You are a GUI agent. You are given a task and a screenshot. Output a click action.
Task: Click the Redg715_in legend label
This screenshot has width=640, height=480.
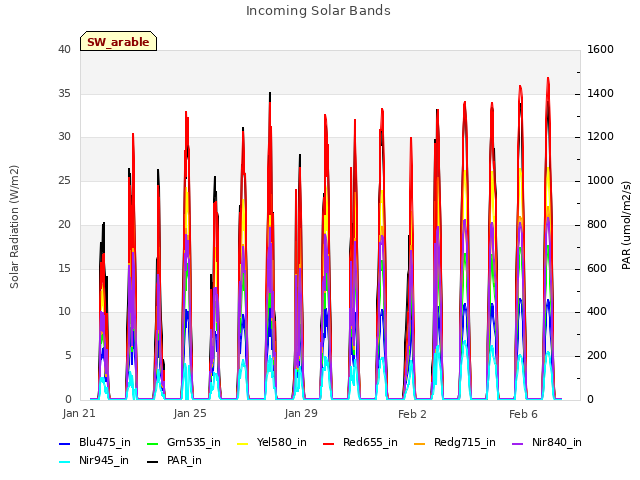464,442
